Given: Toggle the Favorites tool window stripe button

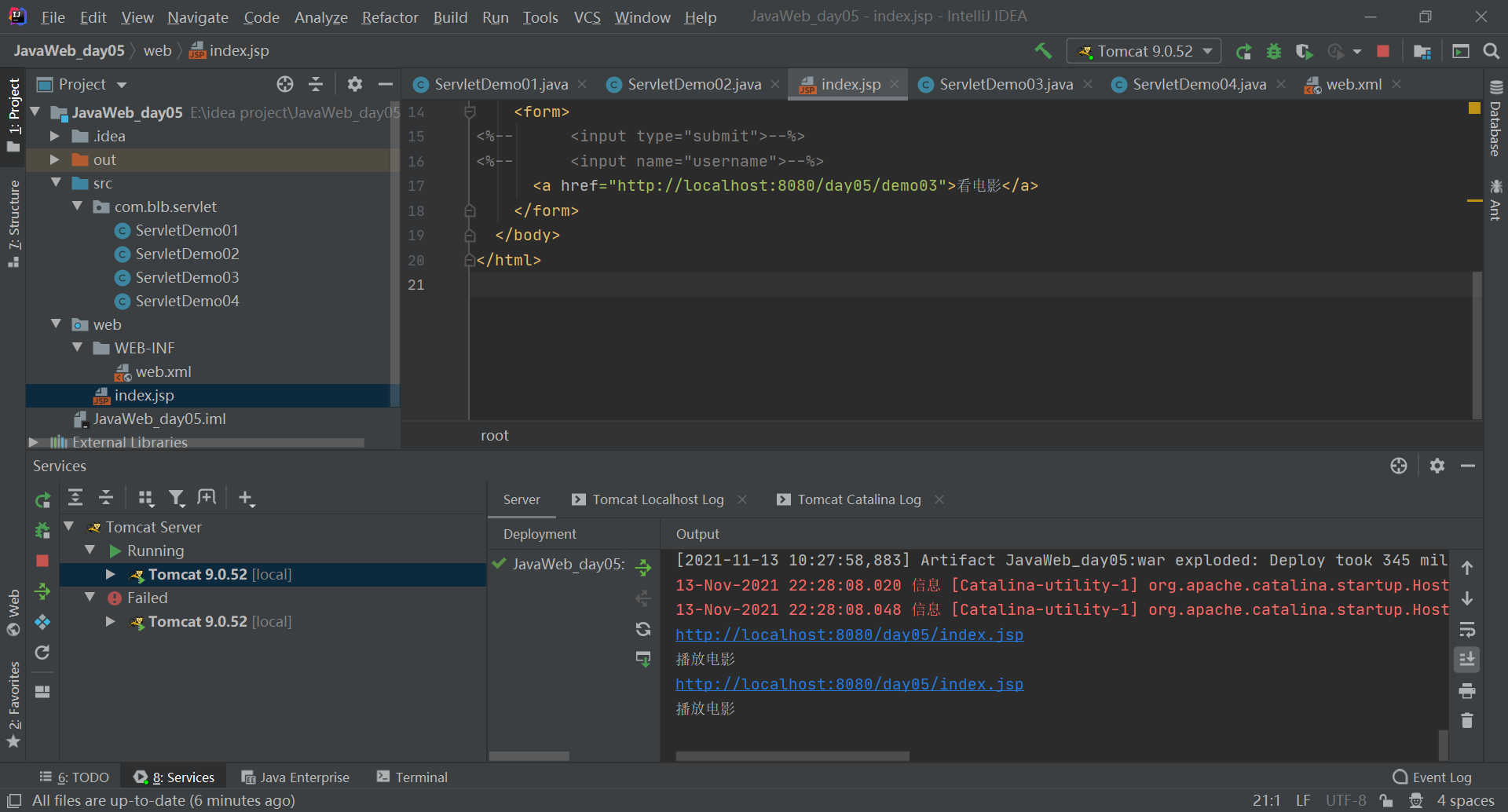Looking at the screenshot, I should [13, 705].
